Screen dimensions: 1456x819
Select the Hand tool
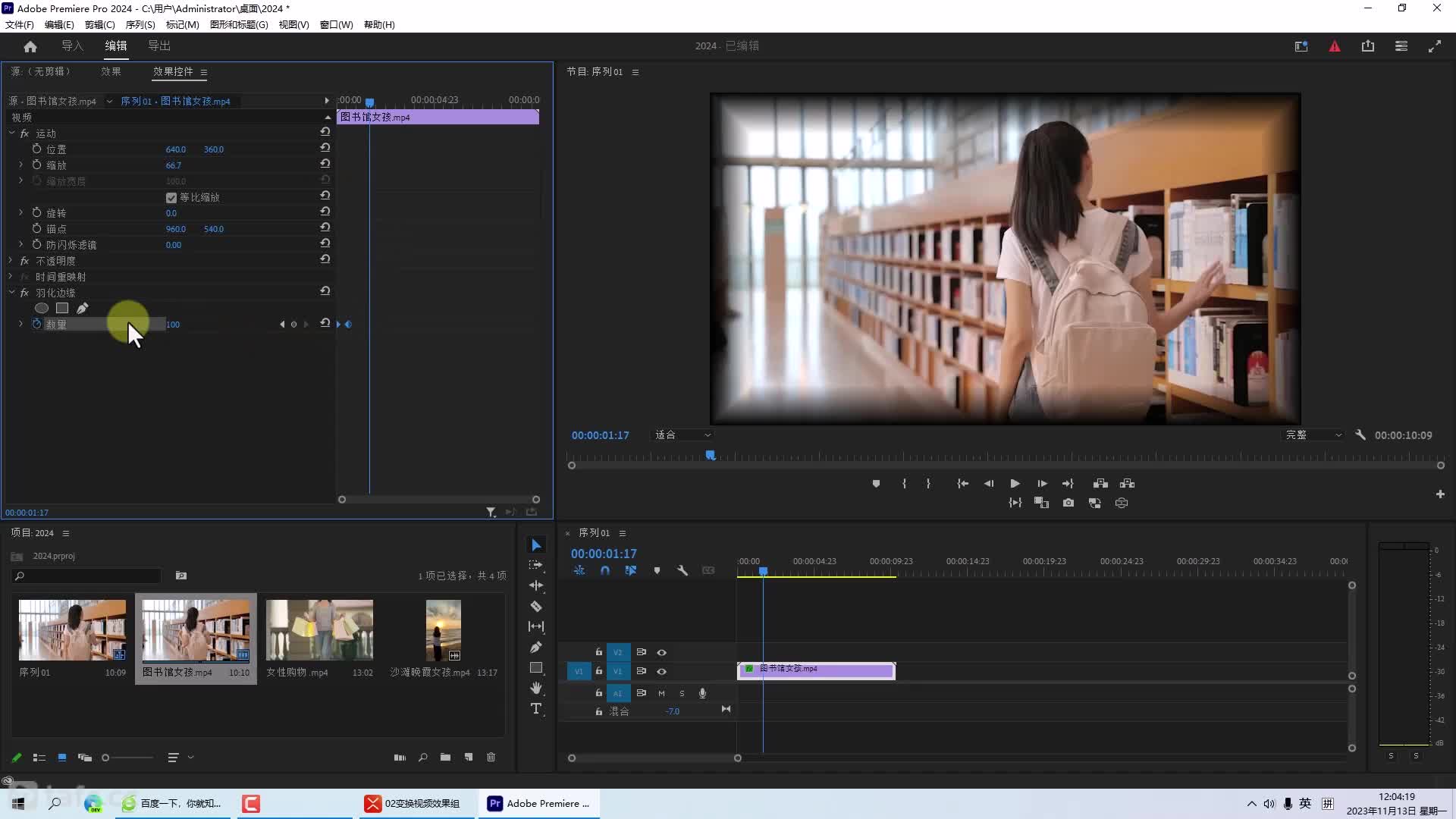536,688
